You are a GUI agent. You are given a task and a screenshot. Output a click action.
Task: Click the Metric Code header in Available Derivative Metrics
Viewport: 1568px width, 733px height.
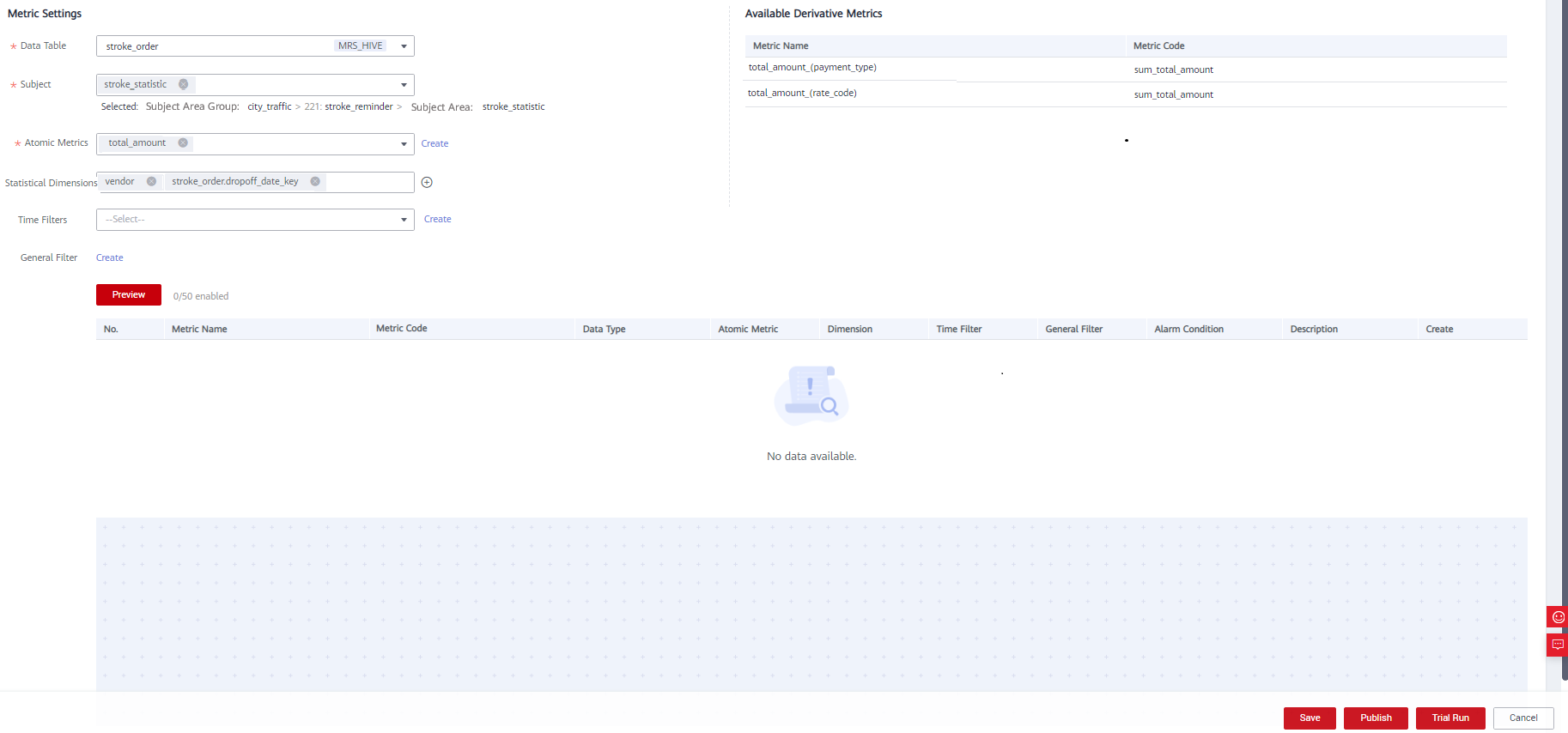[1158, 45]
